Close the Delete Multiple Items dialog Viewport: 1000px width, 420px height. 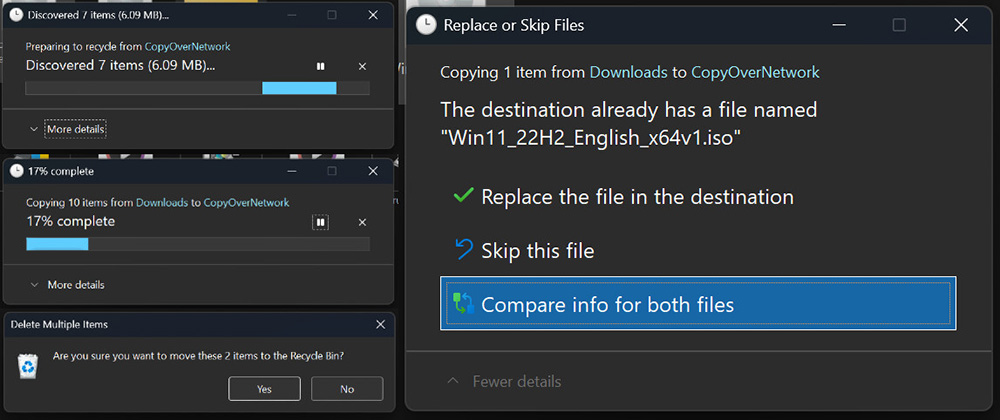[380, 325]
